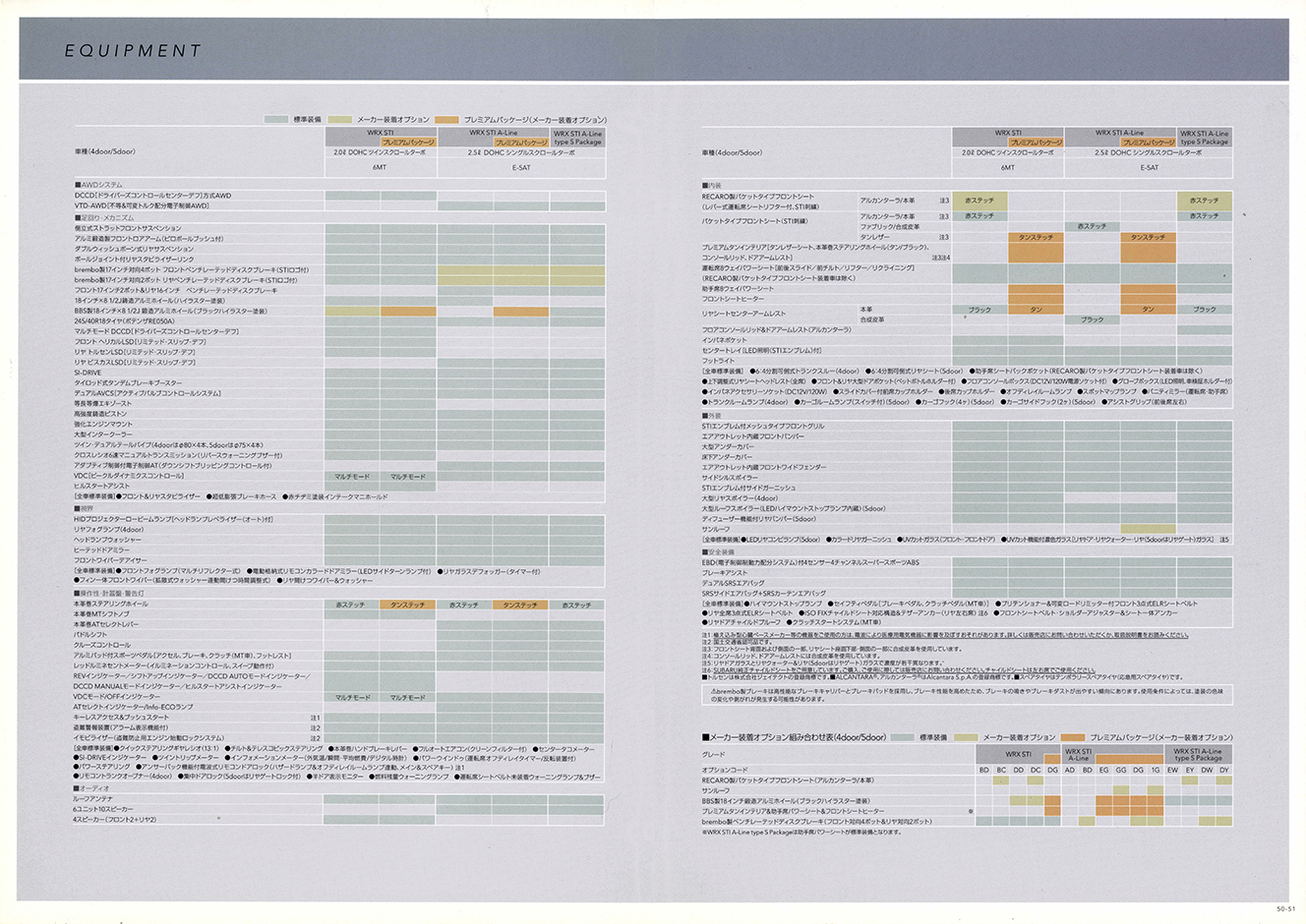
Task: Select the リヤシートセンターアームレスト row label
Action: coord(743,314)
